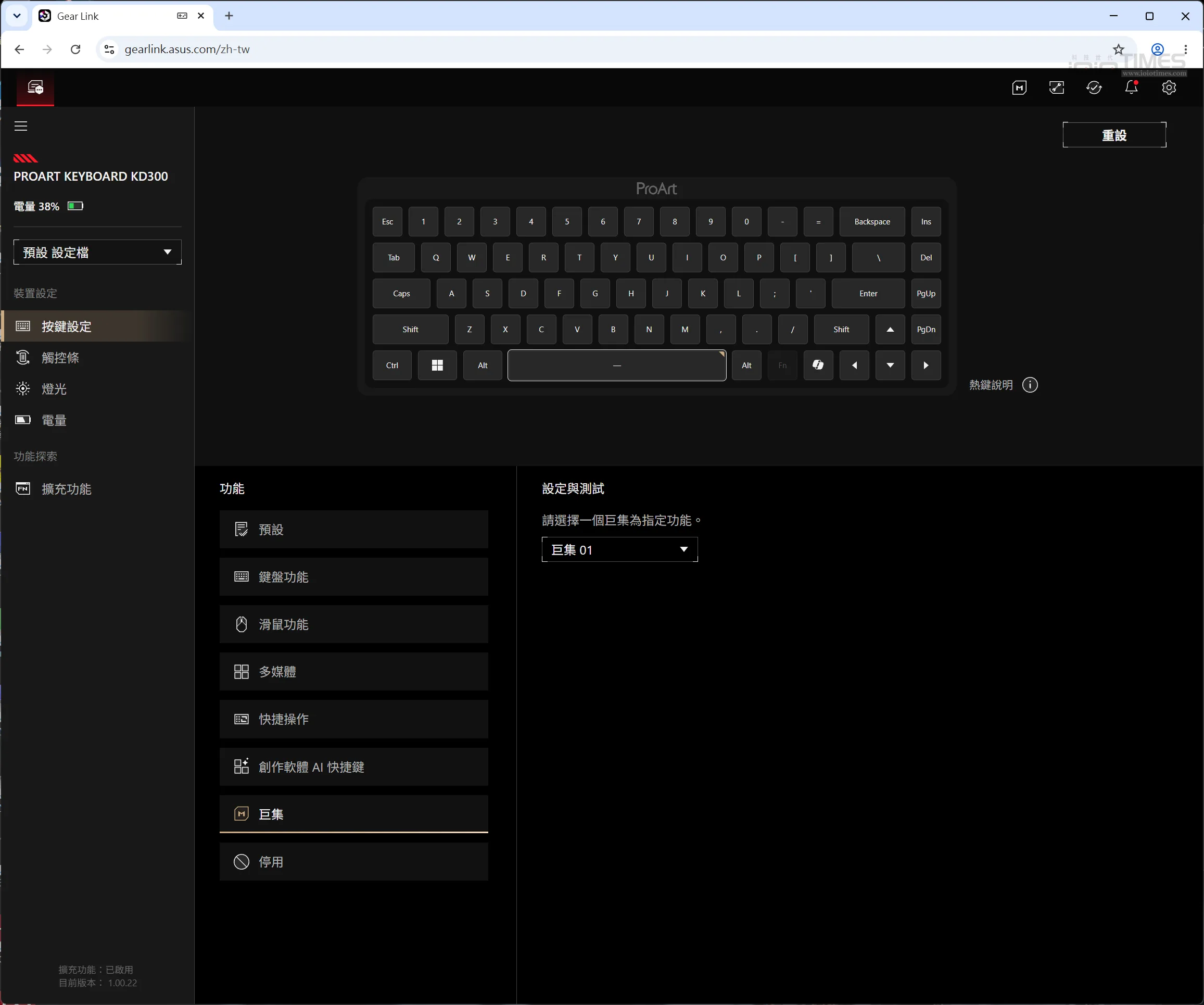Image resolution: width=1204 pixels, height=1005 pixels.
Task: Open Chrome profile icon
Action: pos(1158,49)
